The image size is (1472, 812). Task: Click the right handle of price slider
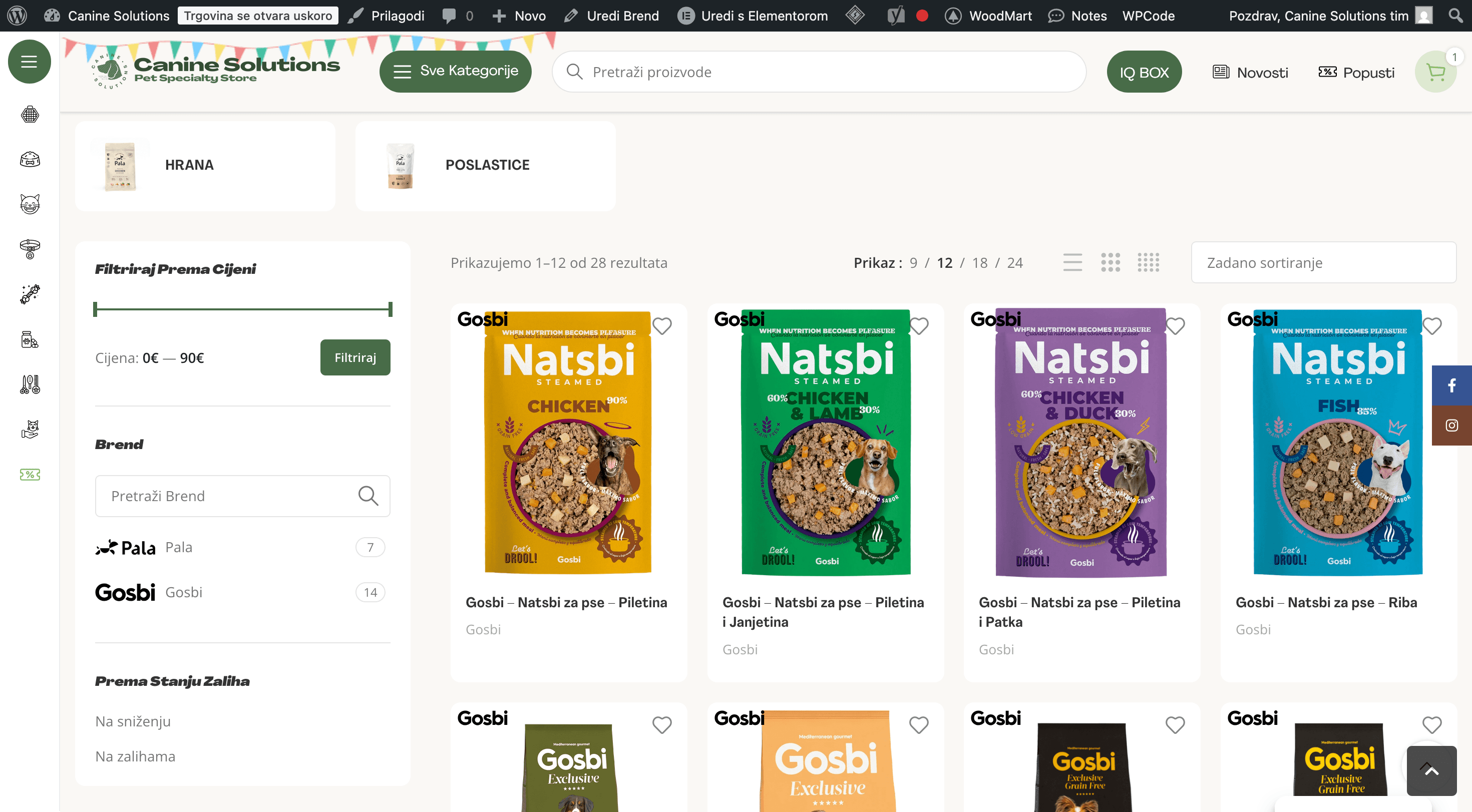(x=391, y=309)
